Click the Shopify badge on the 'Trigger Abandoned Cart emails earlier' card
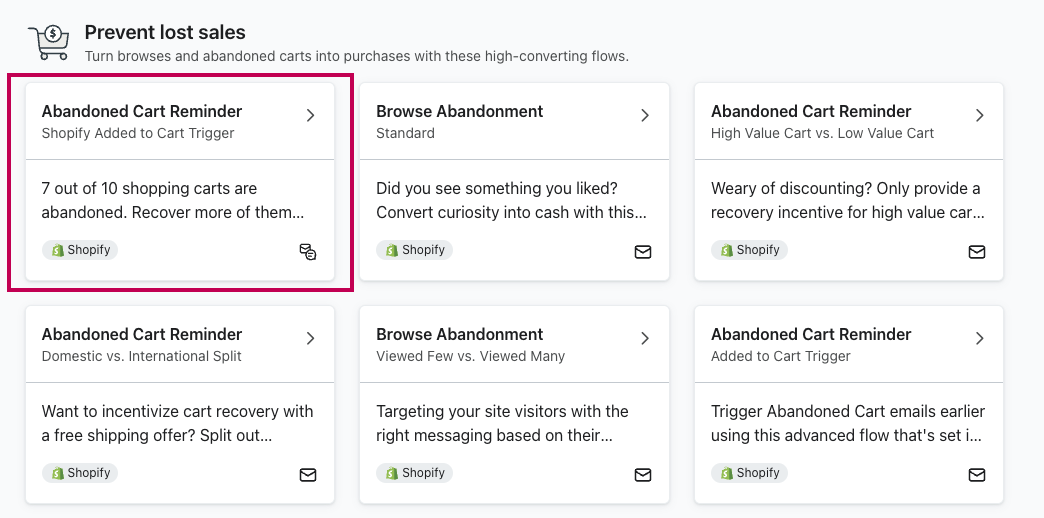Viewport: 1044px width, 518px height. coord(749,473)
